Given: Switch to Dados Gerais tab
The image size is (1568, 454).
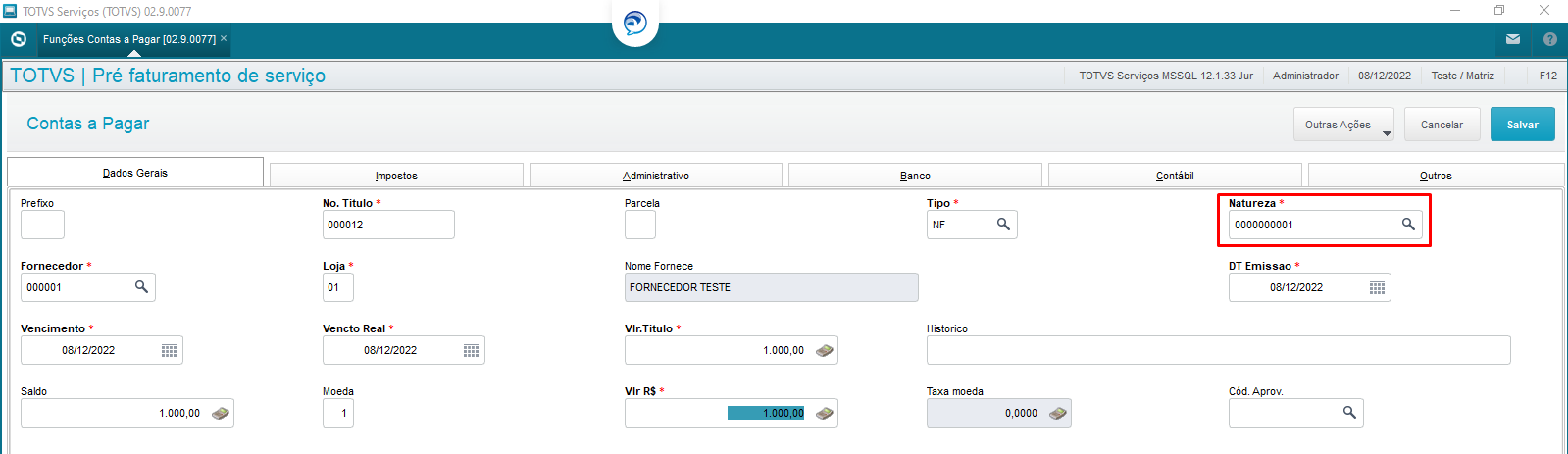Looking at the screenshot, I should click(x=135, y=173).
